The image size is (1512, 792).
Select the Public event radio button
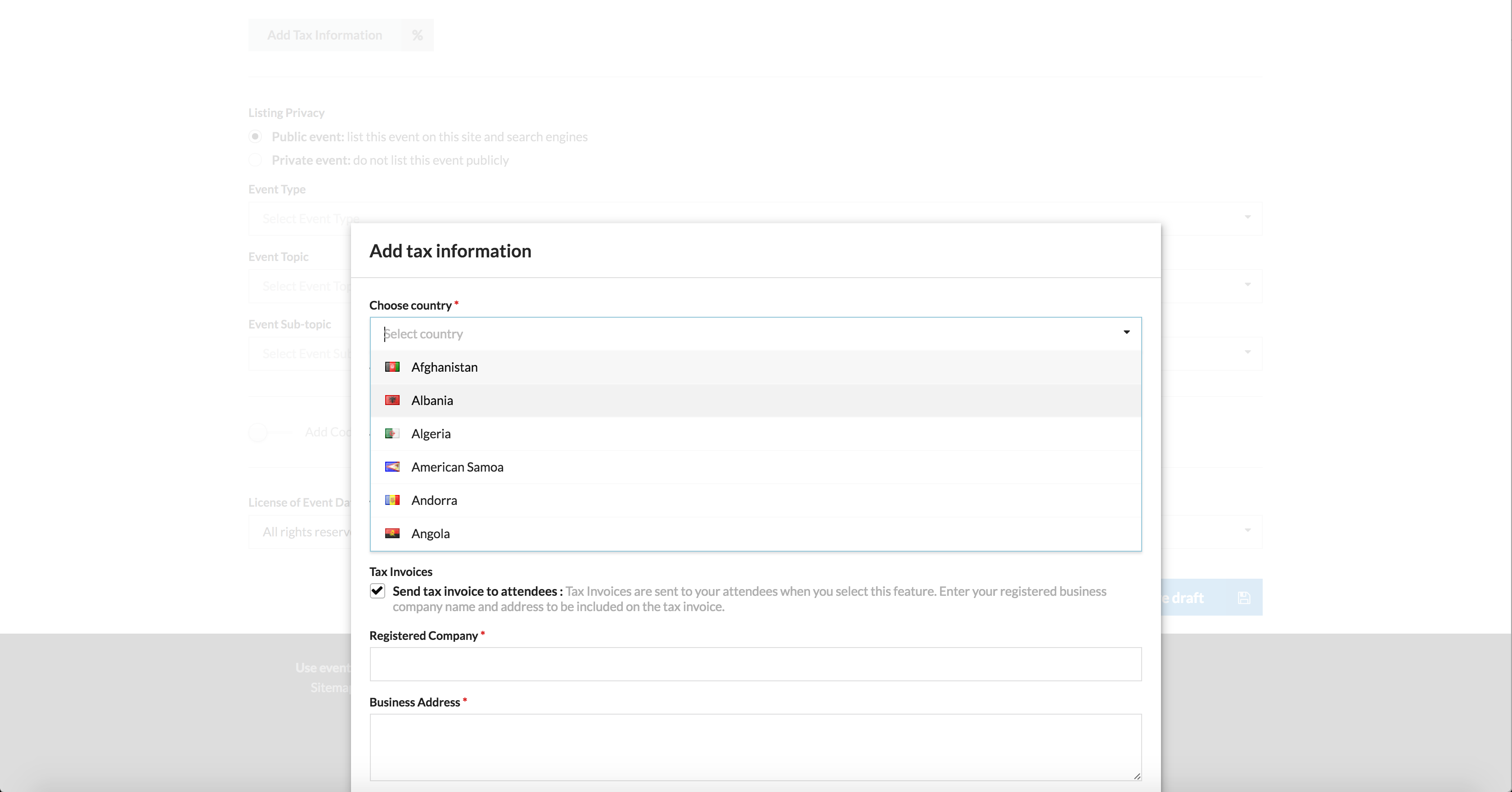(255, 137)
